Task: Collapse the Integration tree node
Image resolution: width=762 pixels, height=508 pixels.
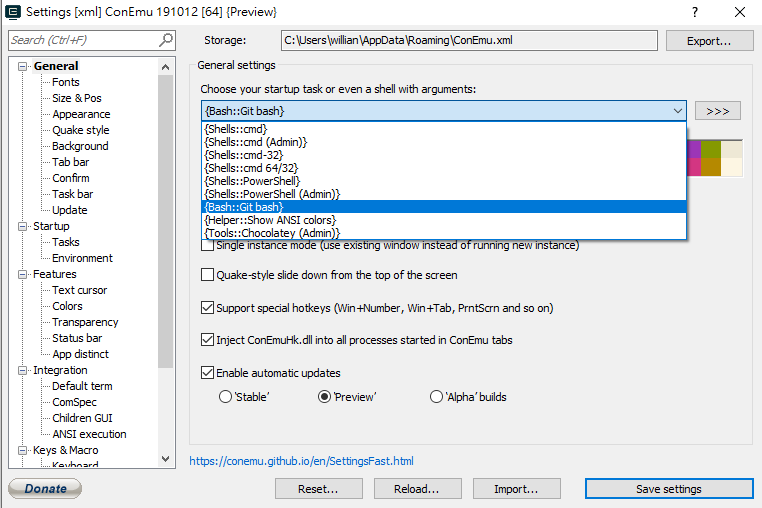Action: tap(22, 370)
